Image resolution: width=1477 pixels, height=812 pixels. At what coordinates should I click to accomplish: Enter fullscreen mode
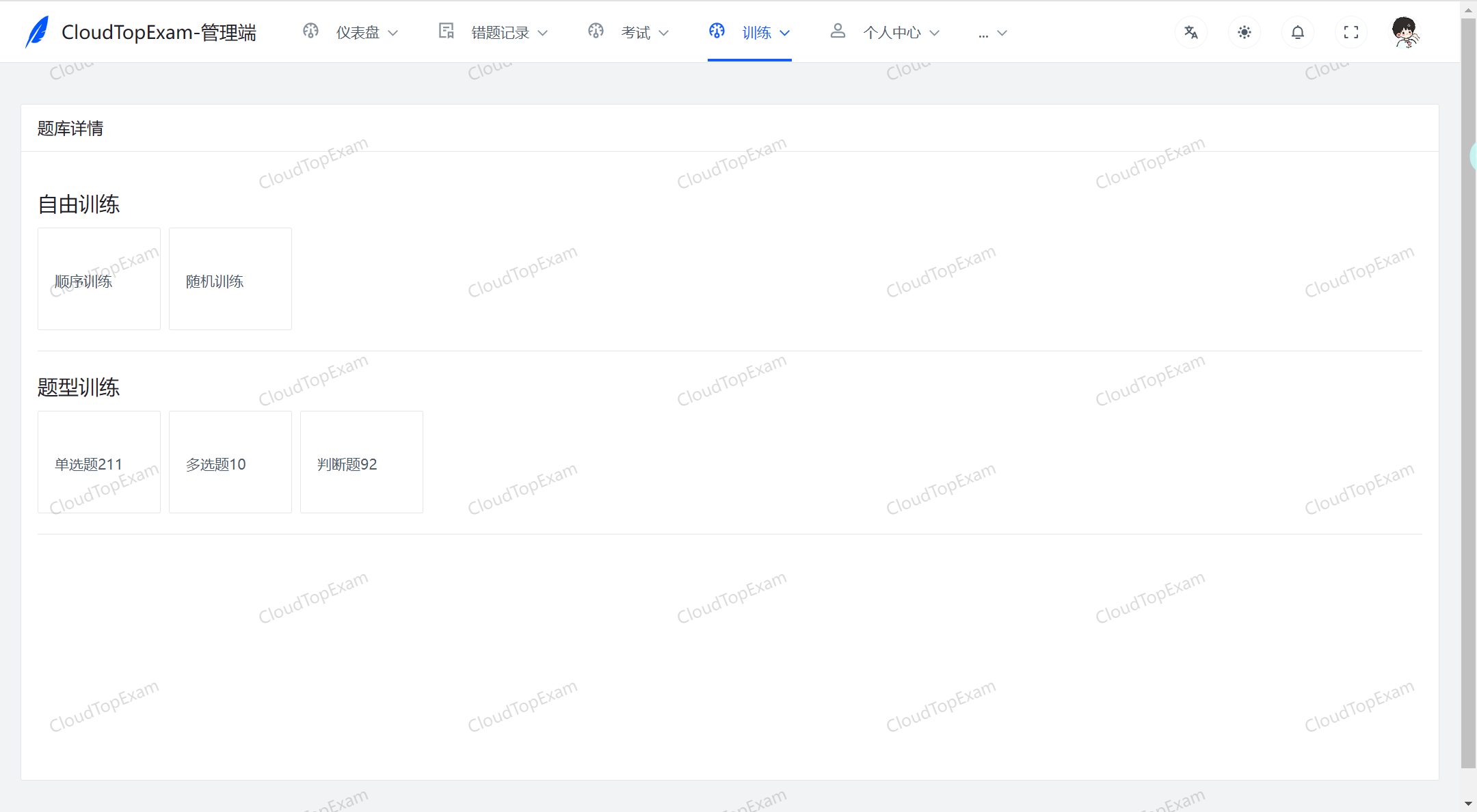point(1350,32)
